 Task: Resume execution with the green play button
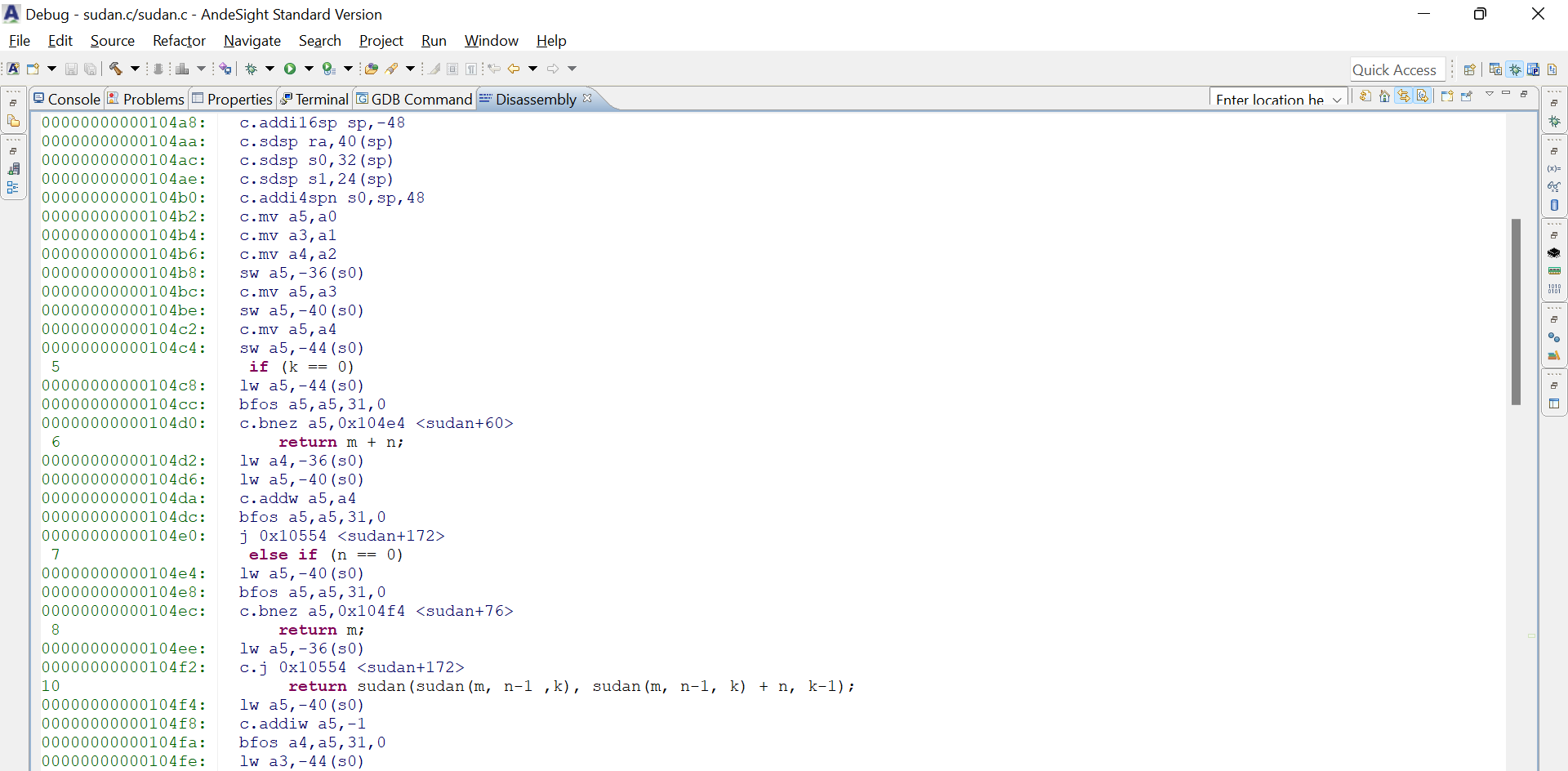pos(290,69)
